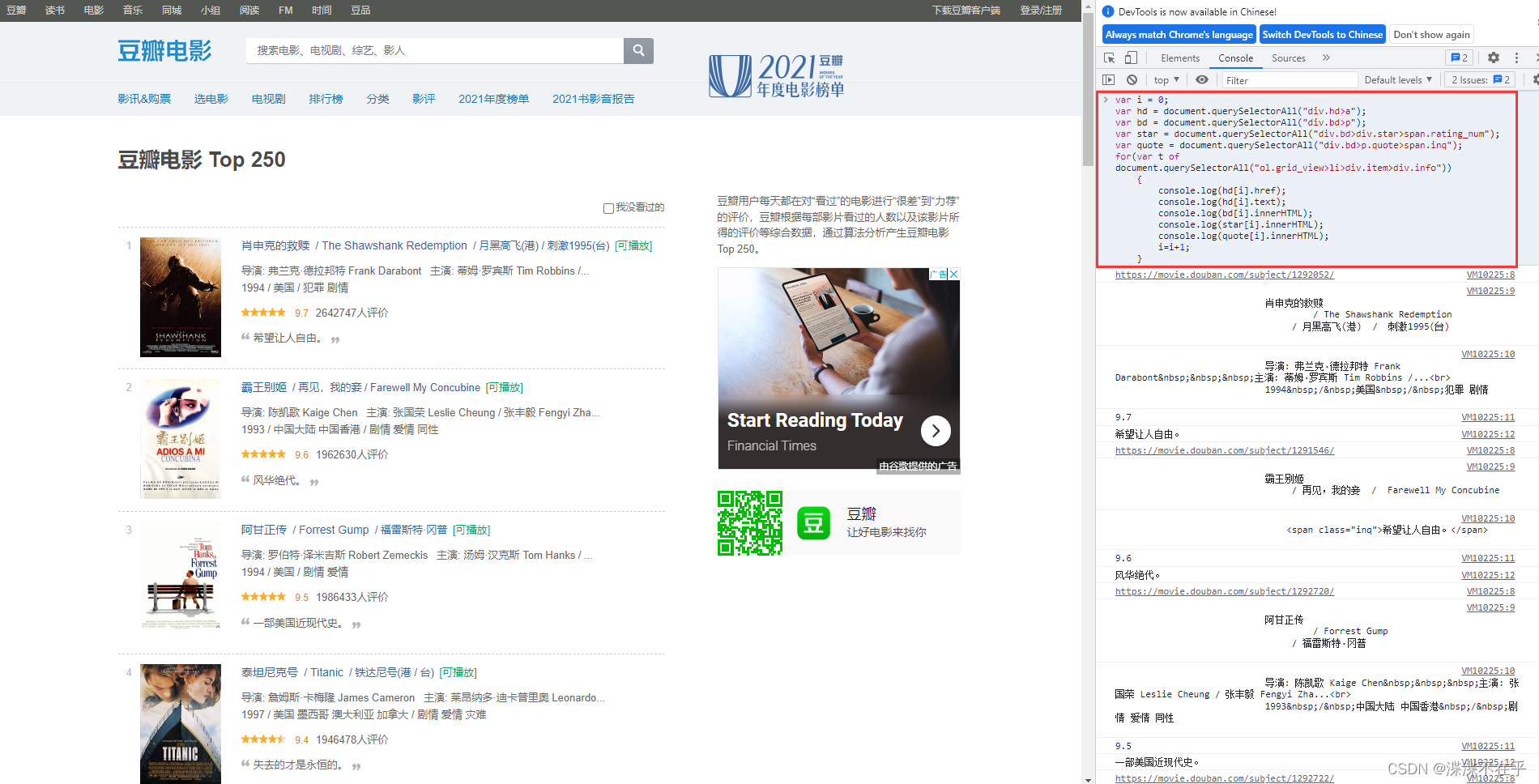Viewport: 1539px width, 784px height.
Task: Open the '分类' navigation item
Action: 377,99
